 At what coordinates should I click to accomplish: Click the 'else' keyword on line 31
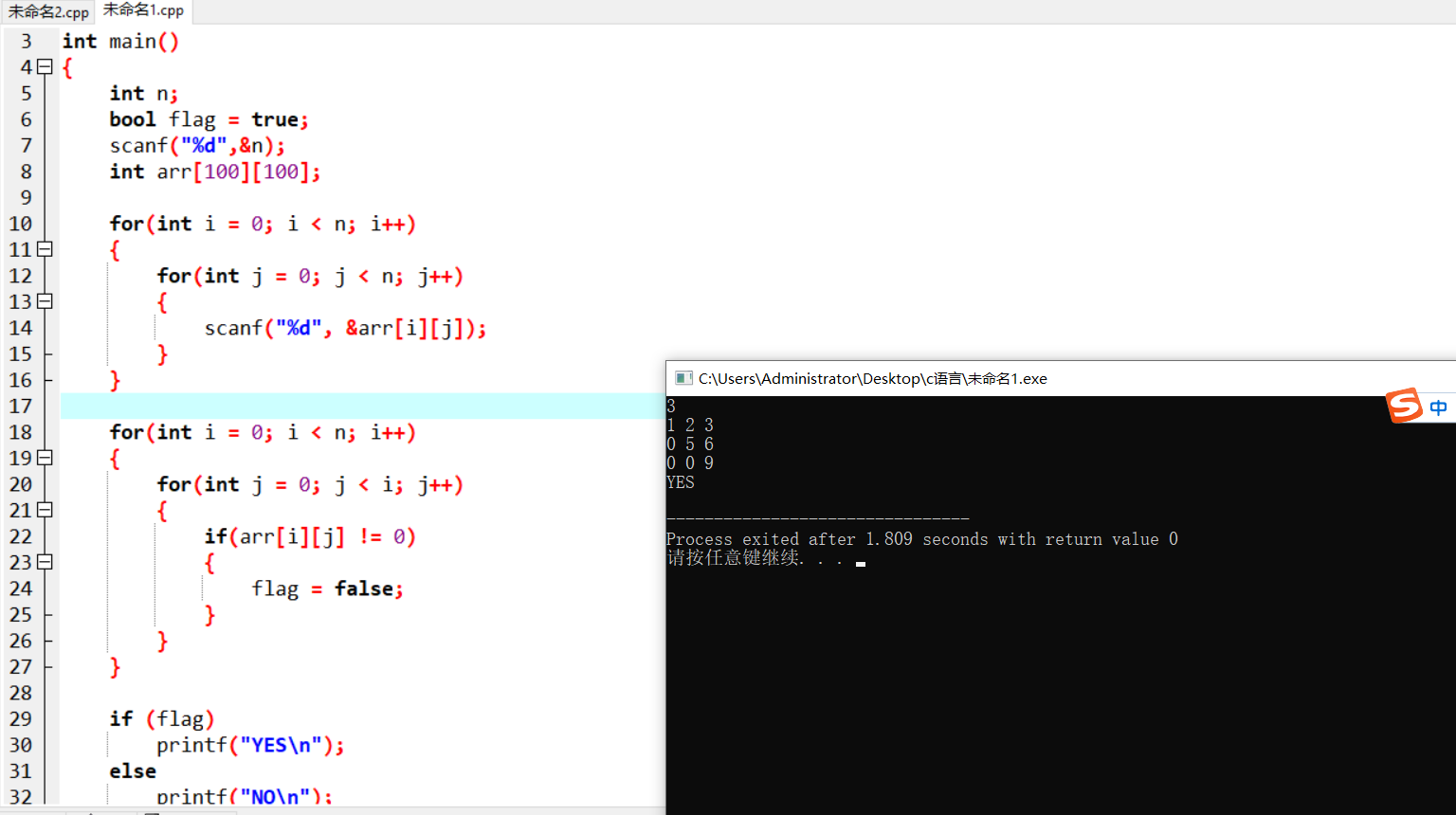133,771
